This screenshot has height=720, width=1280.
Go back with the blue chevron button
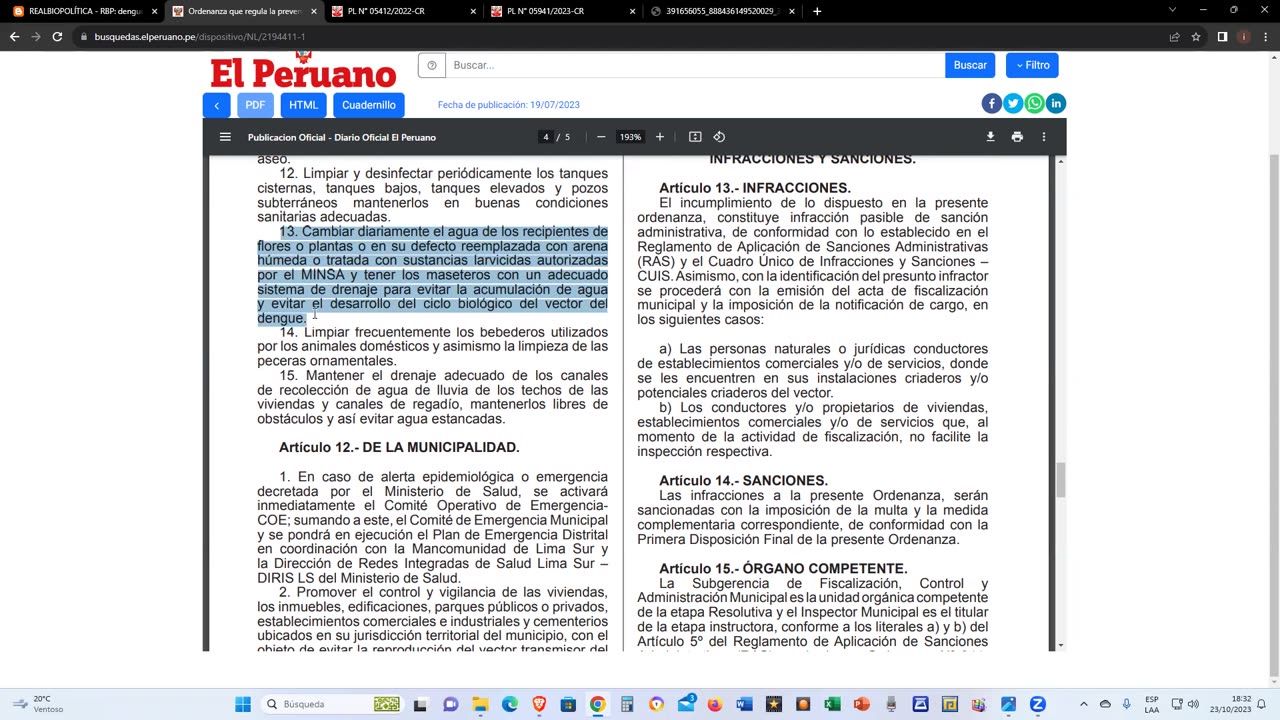[x=216, y=105]
